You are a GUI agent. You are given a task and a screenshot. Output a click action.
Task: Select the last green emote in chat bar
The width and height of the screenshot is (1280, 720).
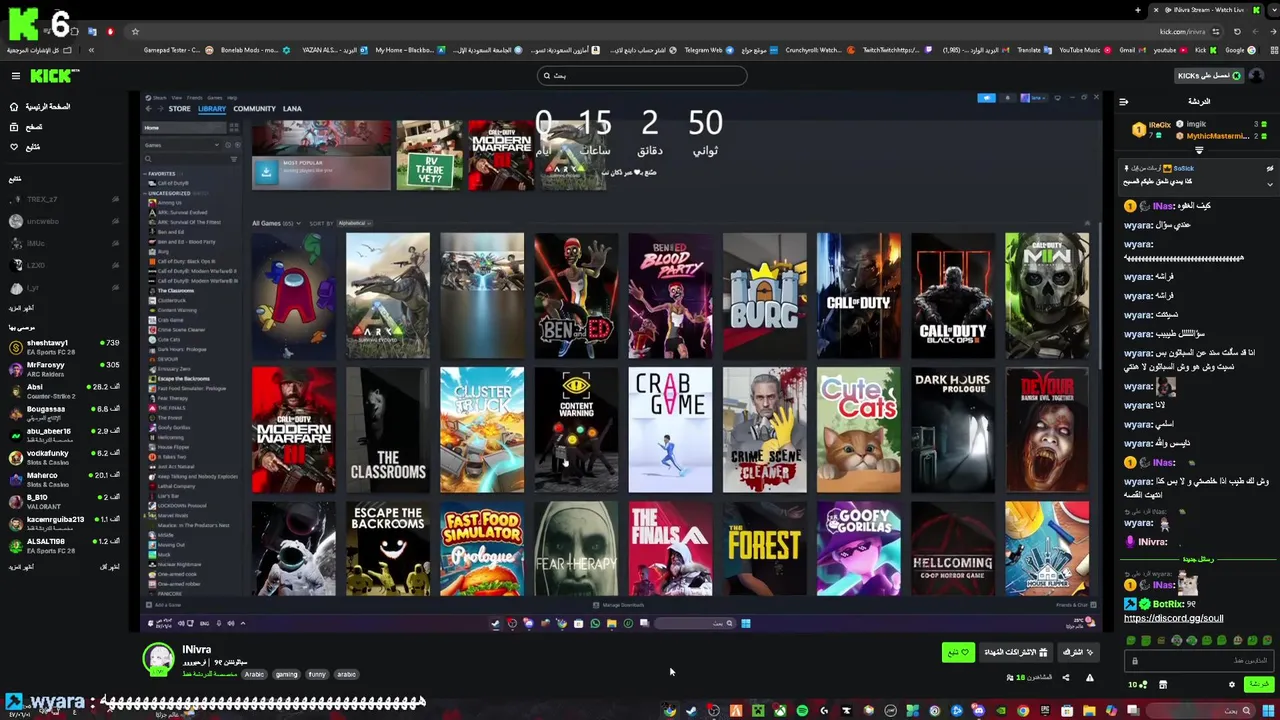[x=1267, y=640]
